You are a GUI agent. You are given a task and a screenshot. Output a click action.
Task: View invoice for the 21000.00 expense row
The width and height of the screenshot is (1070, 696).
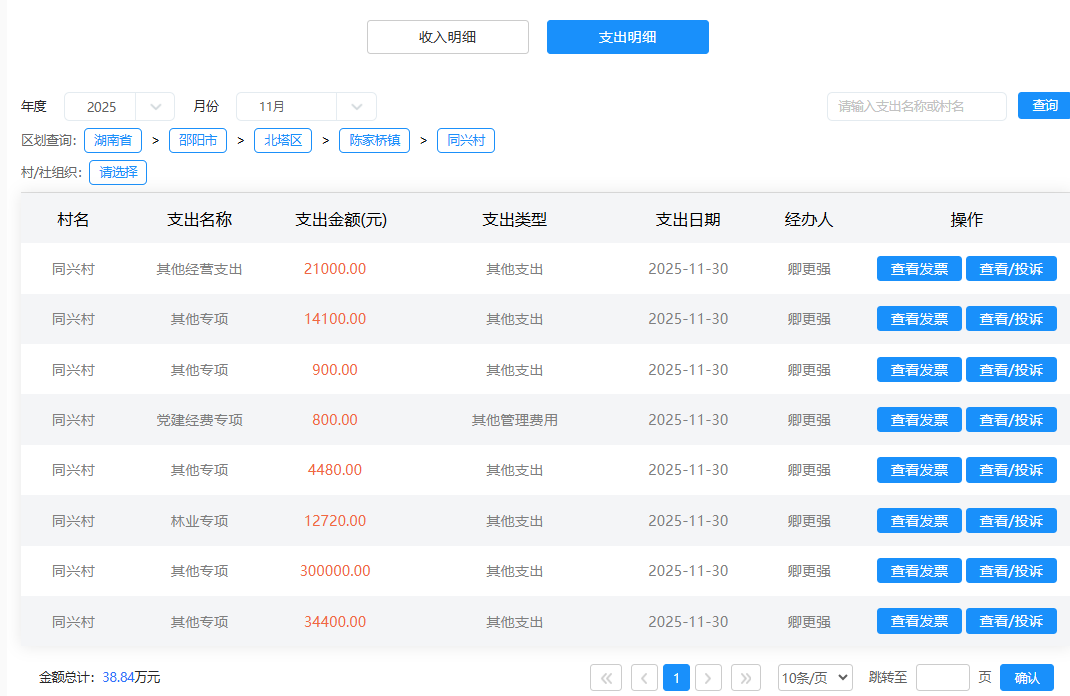[919, 269]
